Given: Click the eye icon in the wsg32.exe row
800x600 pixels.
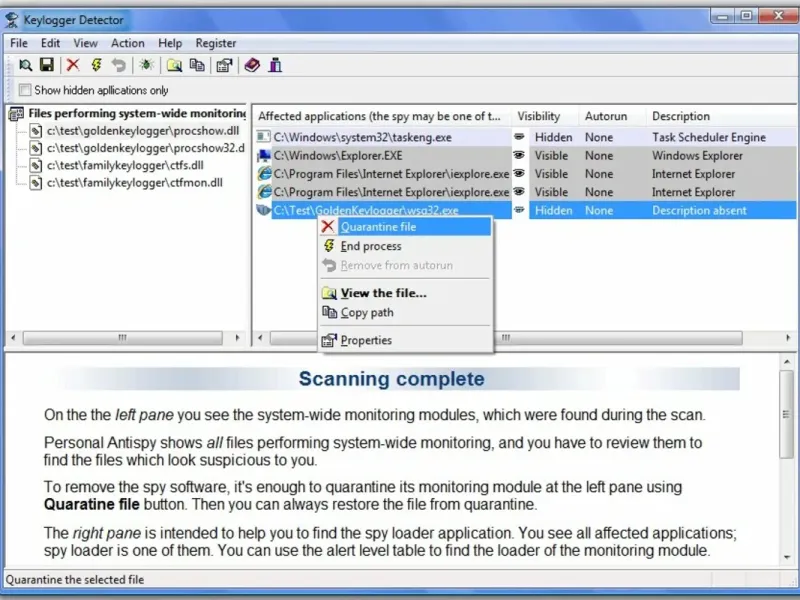Looking at the screenshot, I should (519, 210).
